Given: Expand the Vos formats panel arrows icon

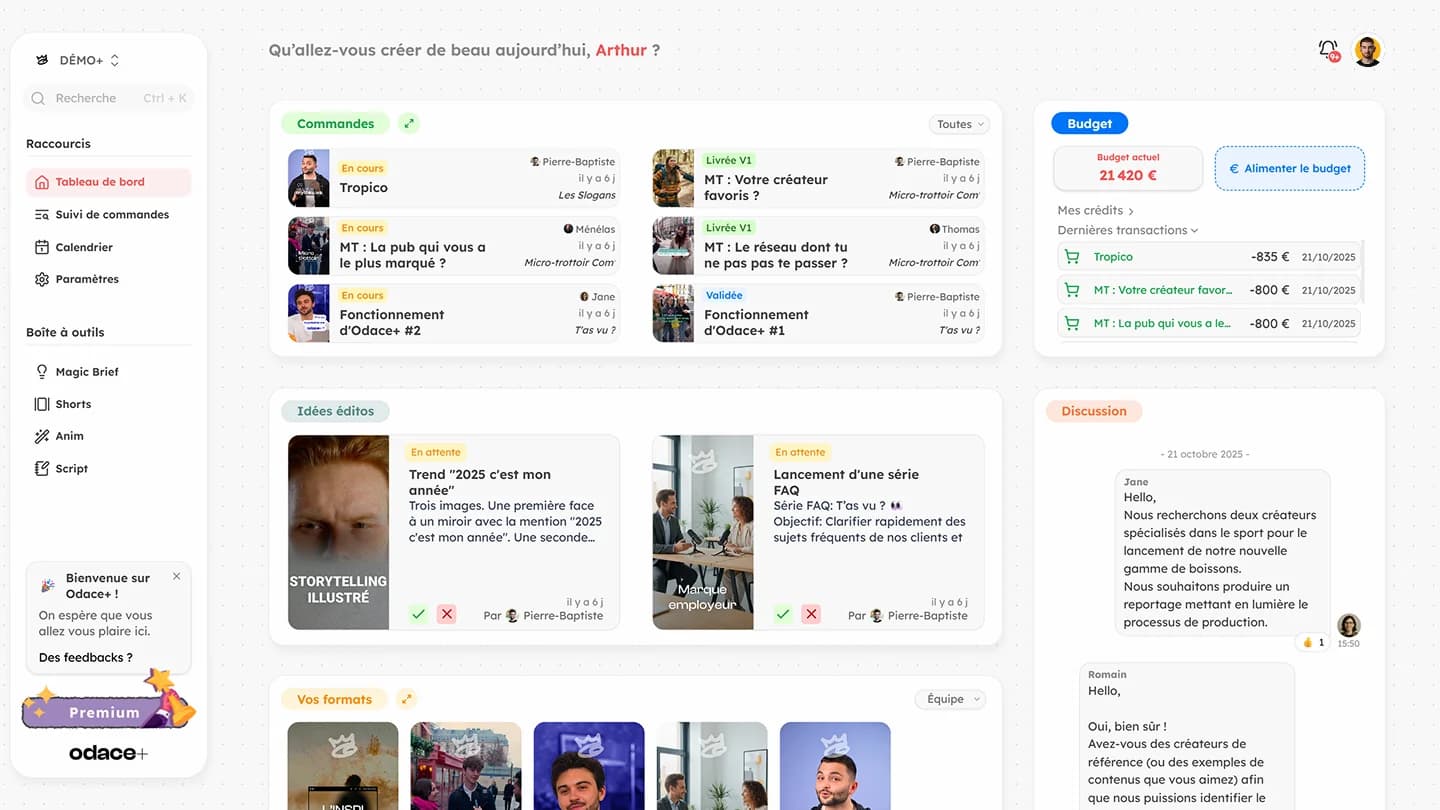Looking at the screenshot, I should (406, 699).
